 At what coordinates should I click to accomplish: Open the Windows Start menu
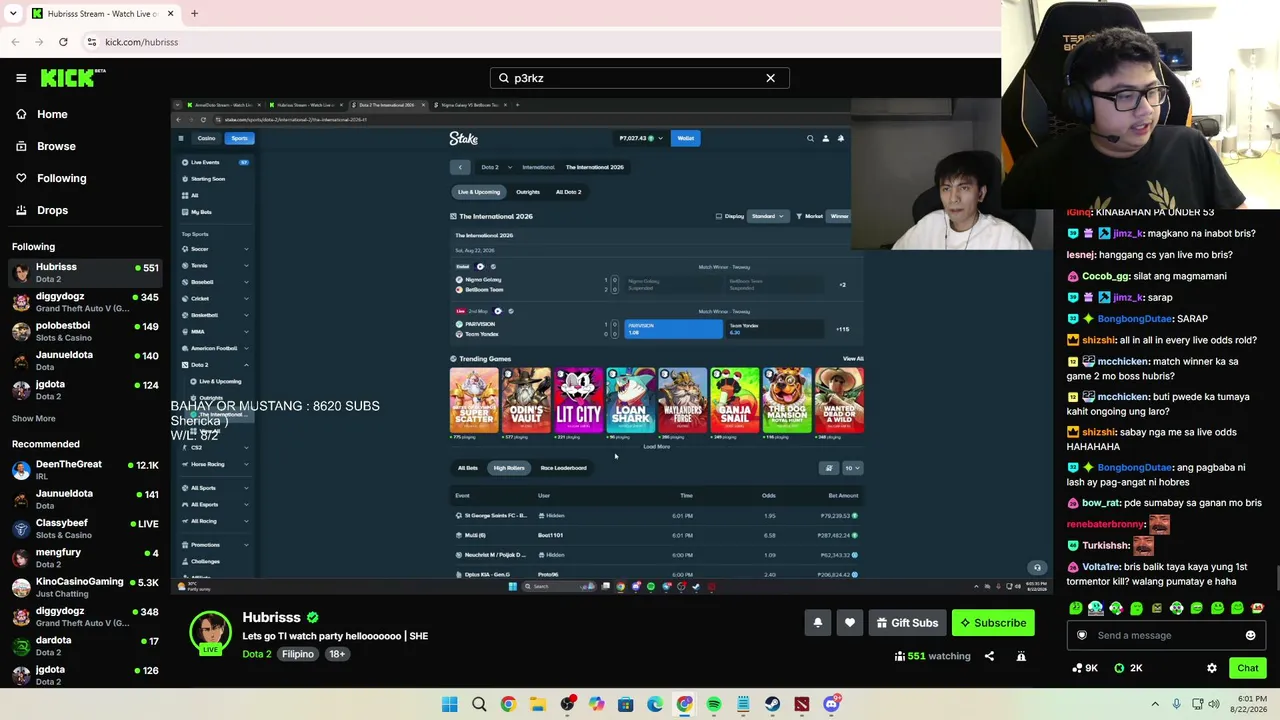450,705
